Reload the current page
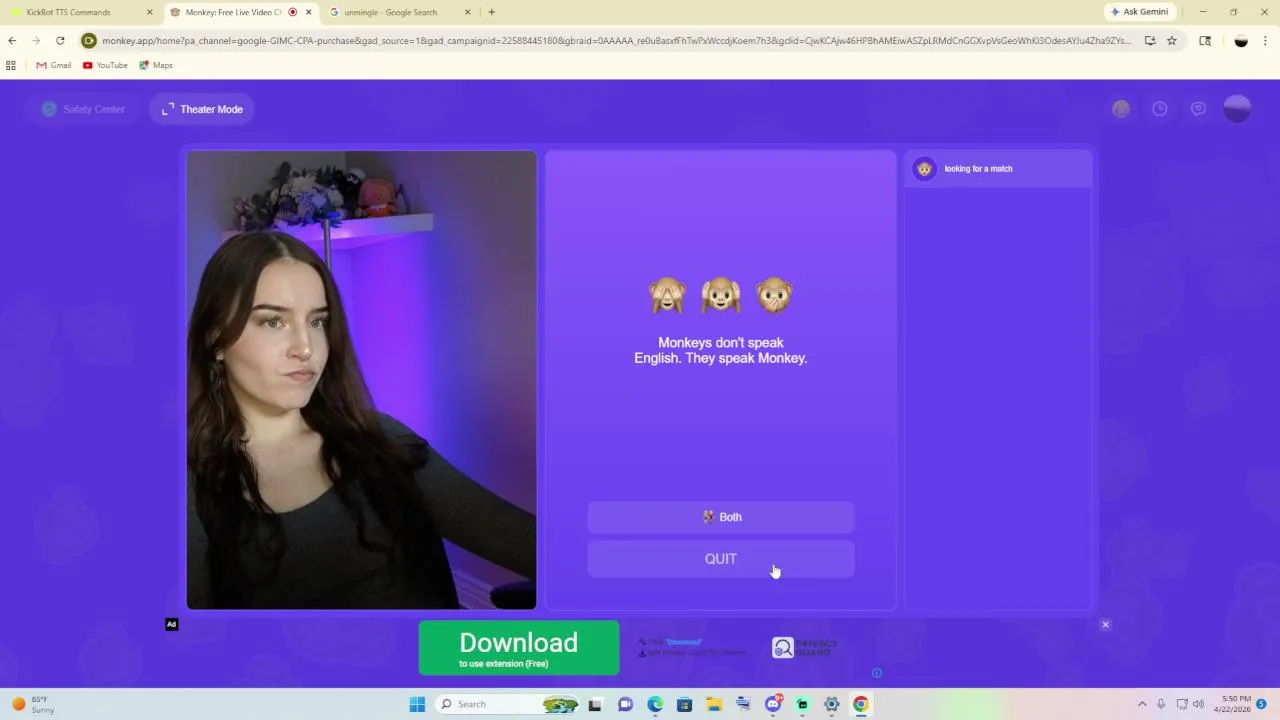This screenshot has height=720, width=1280. point(60,41)
